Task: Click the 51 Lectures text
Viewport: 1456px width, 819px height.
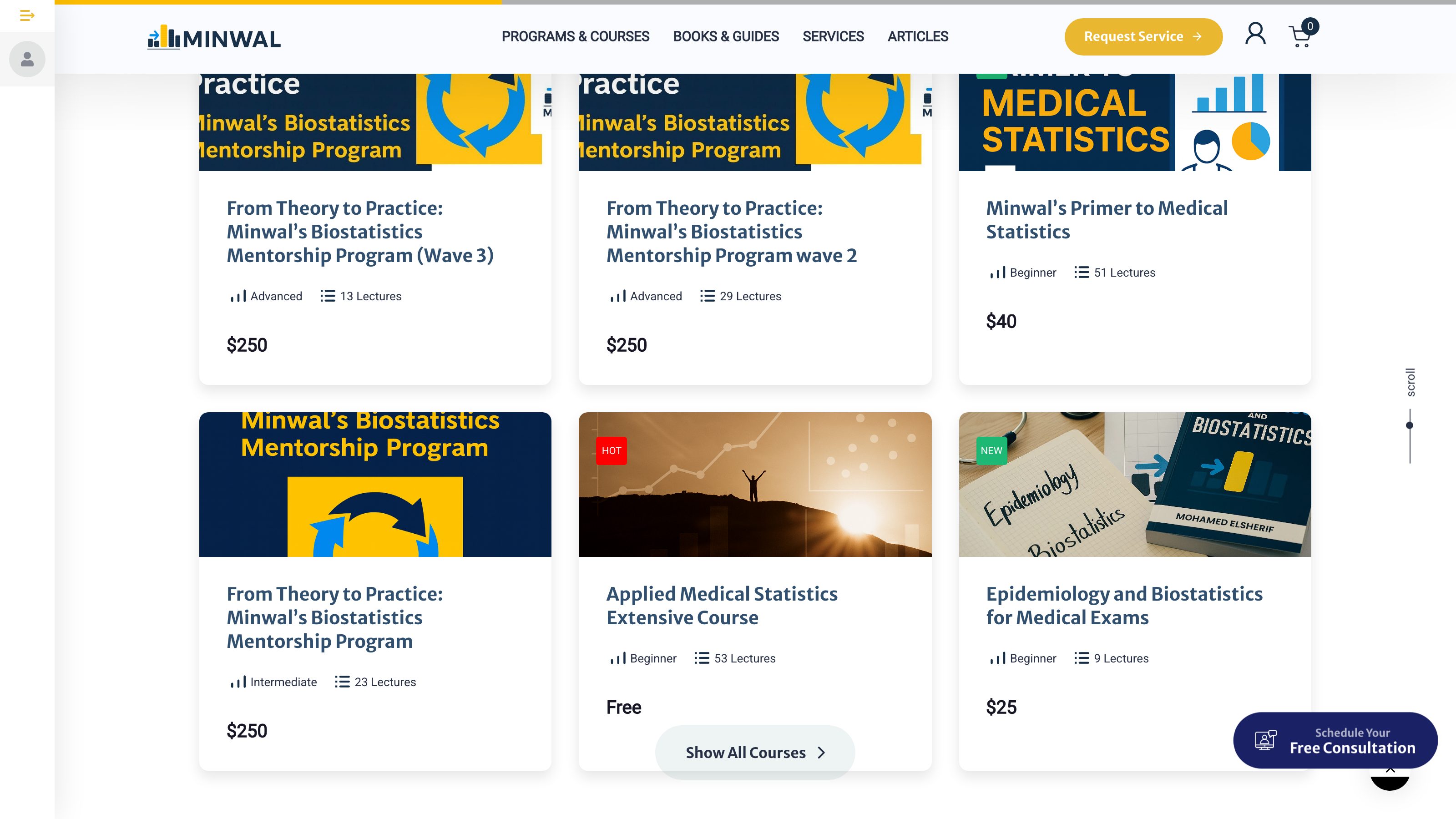Action: click(x=1124, y=273)
